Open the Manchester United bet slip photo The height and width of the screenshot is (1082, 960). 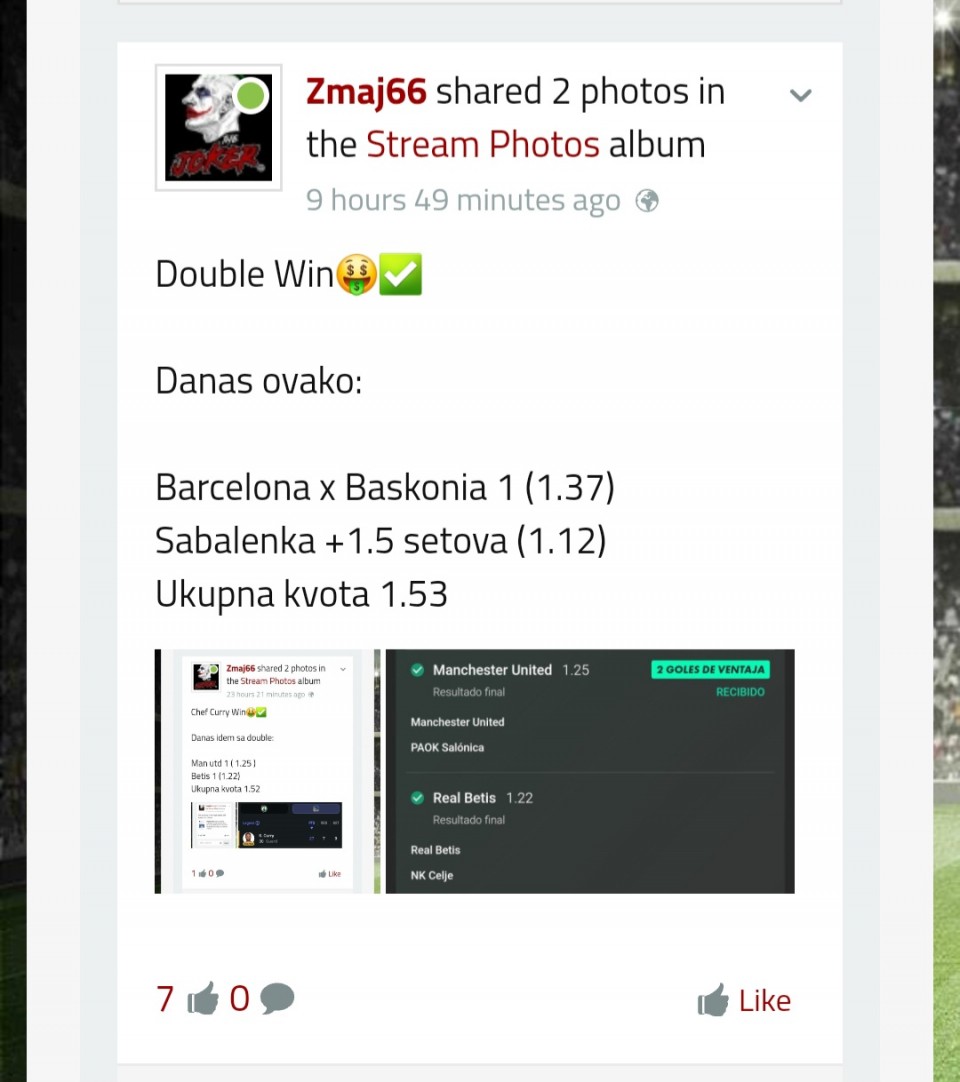[x=590, y=771]
